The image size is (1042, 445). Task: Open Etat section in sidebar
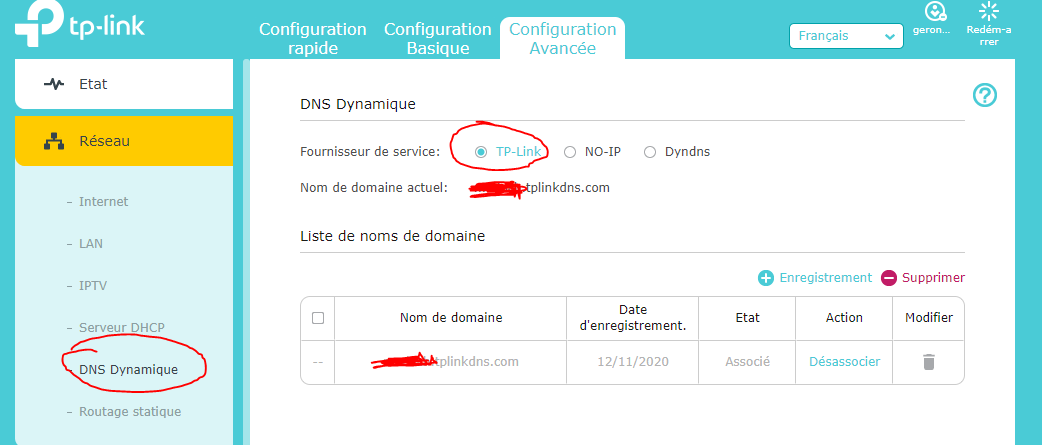124,84
